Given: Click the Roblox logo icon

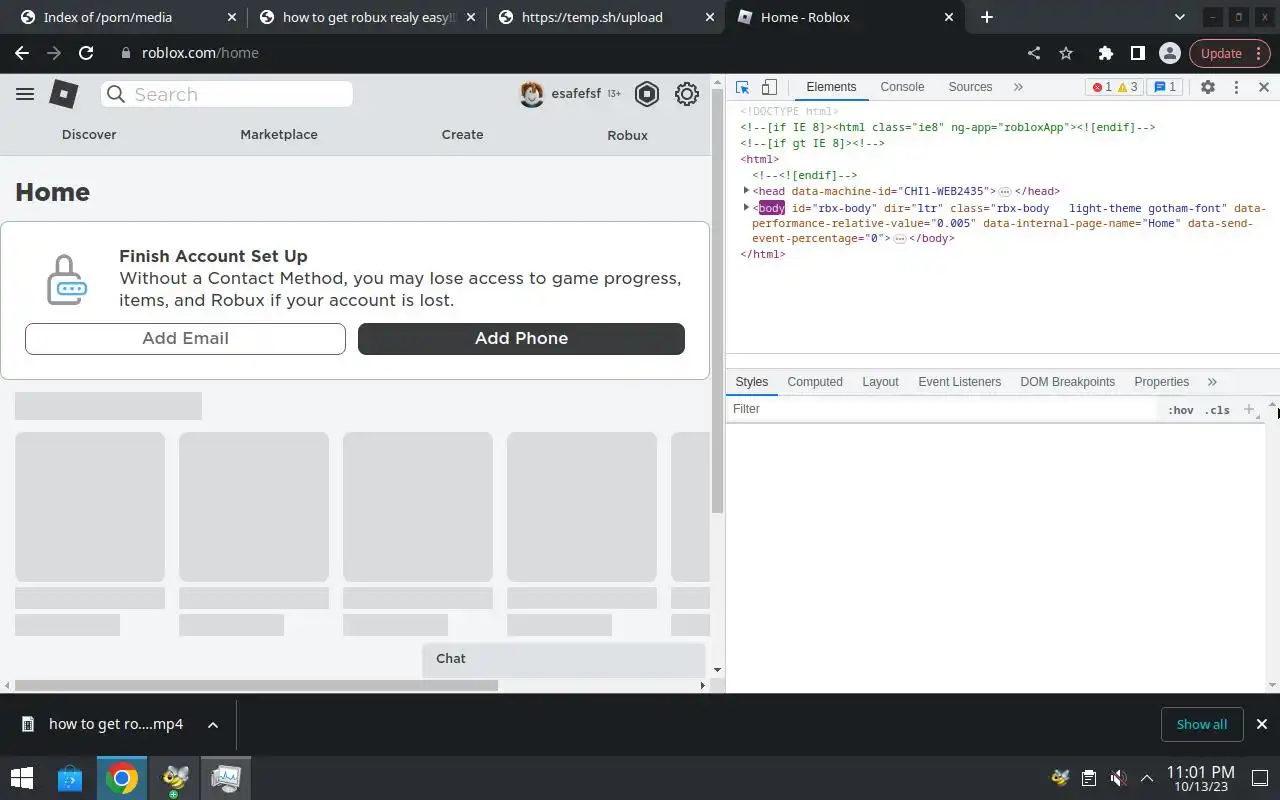Looking at the screenshot, I should click(x=64, y=94).
